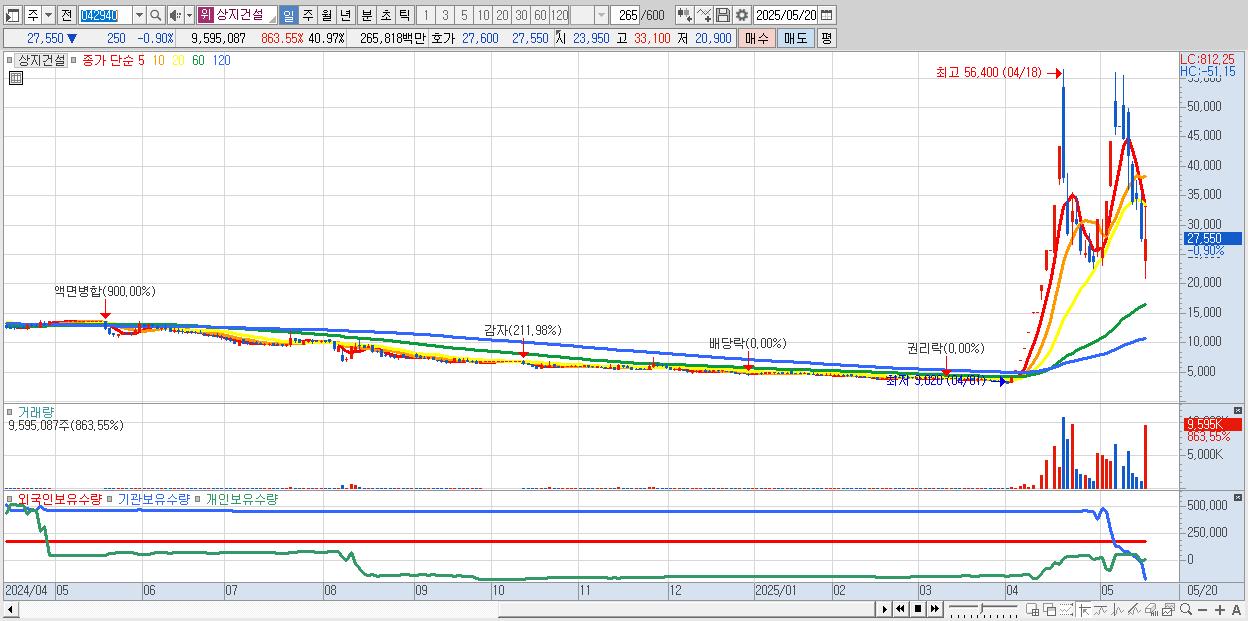
Task: Toggle the small square beside 상지건설 legend
Action: pos(10,60)
